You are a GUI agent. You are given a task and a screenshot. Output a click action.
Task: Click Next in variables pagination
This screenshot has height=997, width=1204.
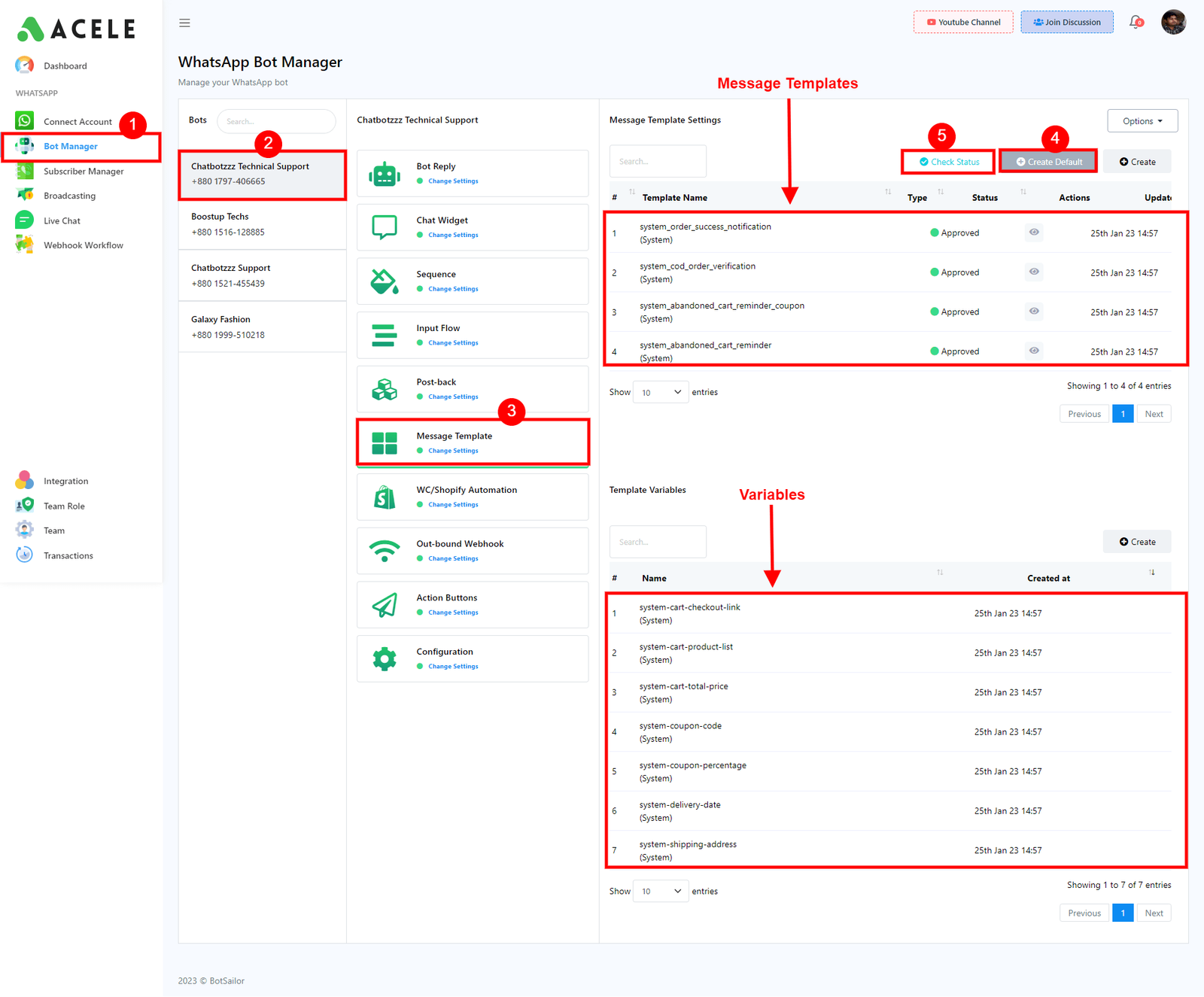pos(1154,913)
